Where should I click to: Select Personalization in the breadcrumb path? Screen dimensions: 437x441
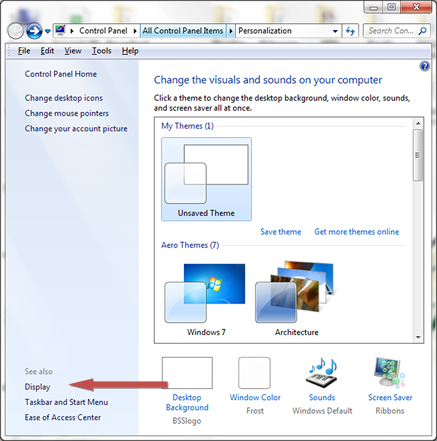pos(265,31)
